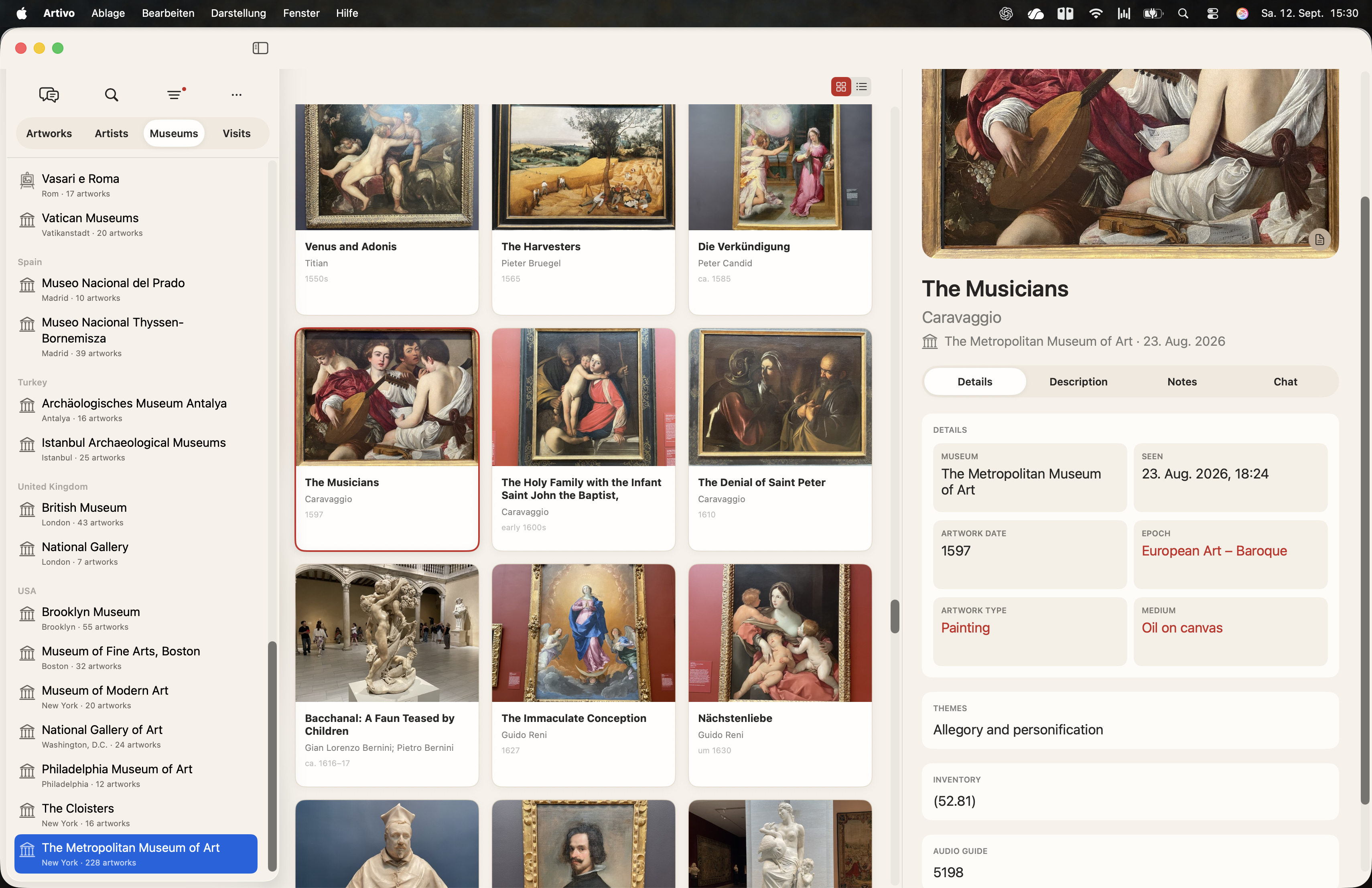Click the battery status icon

(1153, 13)
